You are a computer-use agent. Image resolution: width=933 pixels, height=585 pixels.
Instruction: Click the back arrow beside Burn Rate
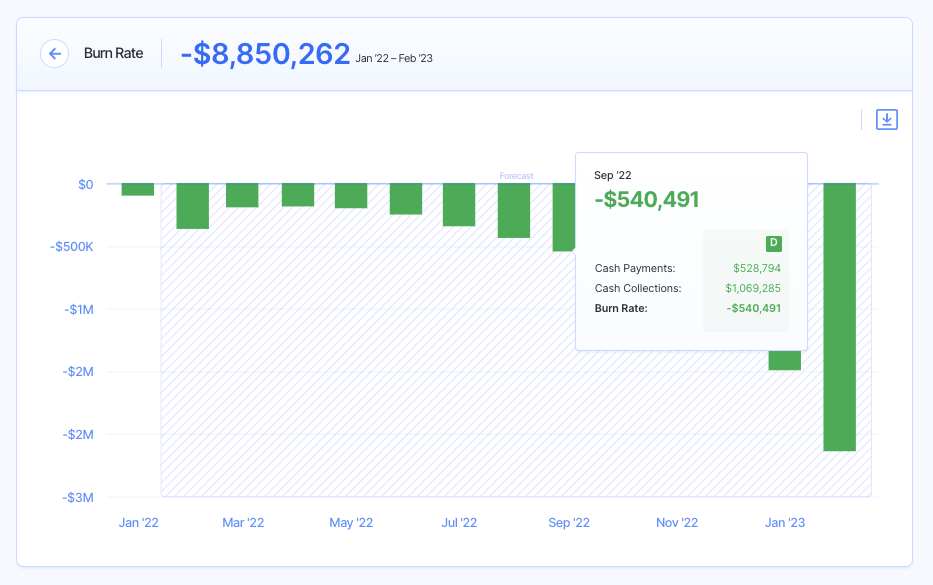click(x=54, y=53)
